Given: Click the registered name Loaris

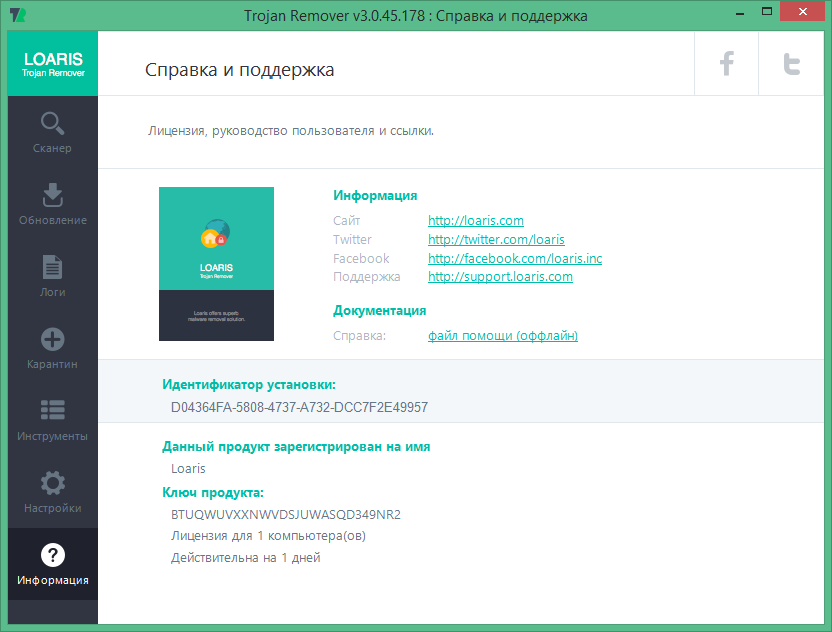Looking at the screenshot, I should 188,469.
